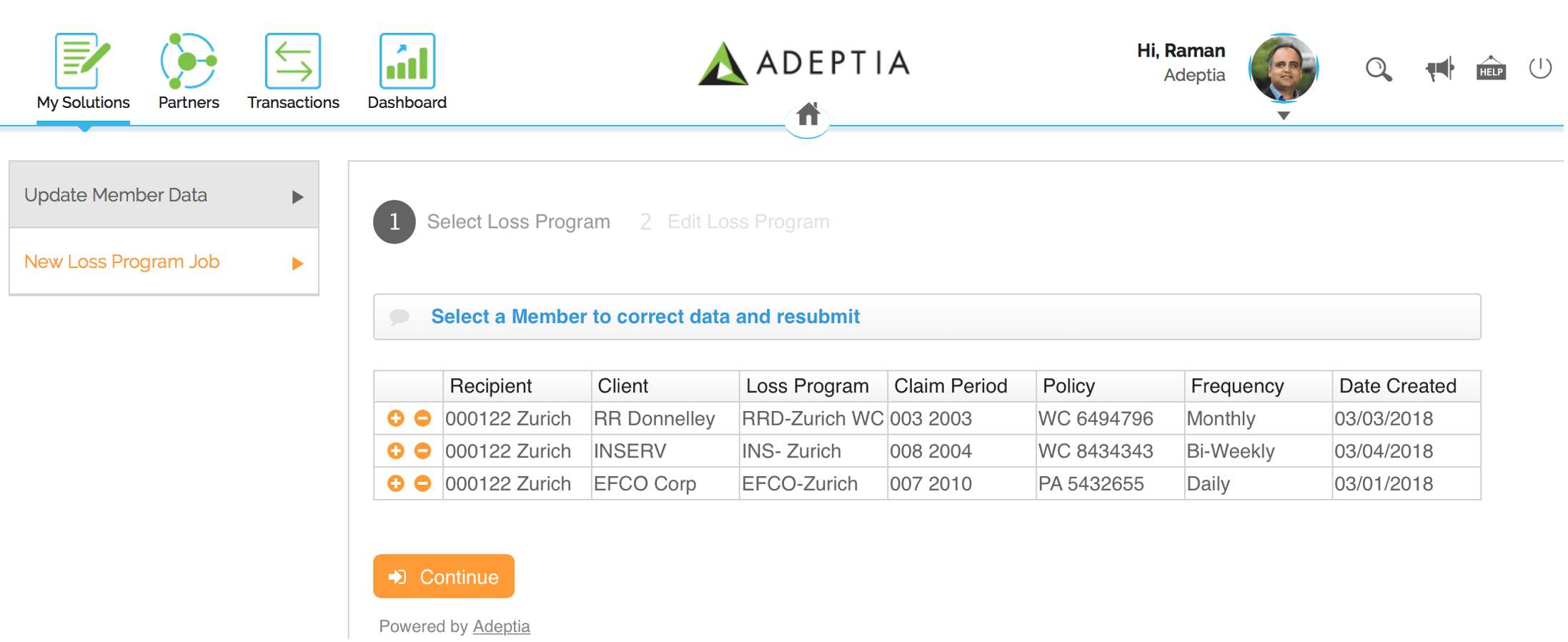Open user profile dropdown arrow
Image resolution: width=1568 pixels, height=642 pixels.
(x=1284, y=116)
